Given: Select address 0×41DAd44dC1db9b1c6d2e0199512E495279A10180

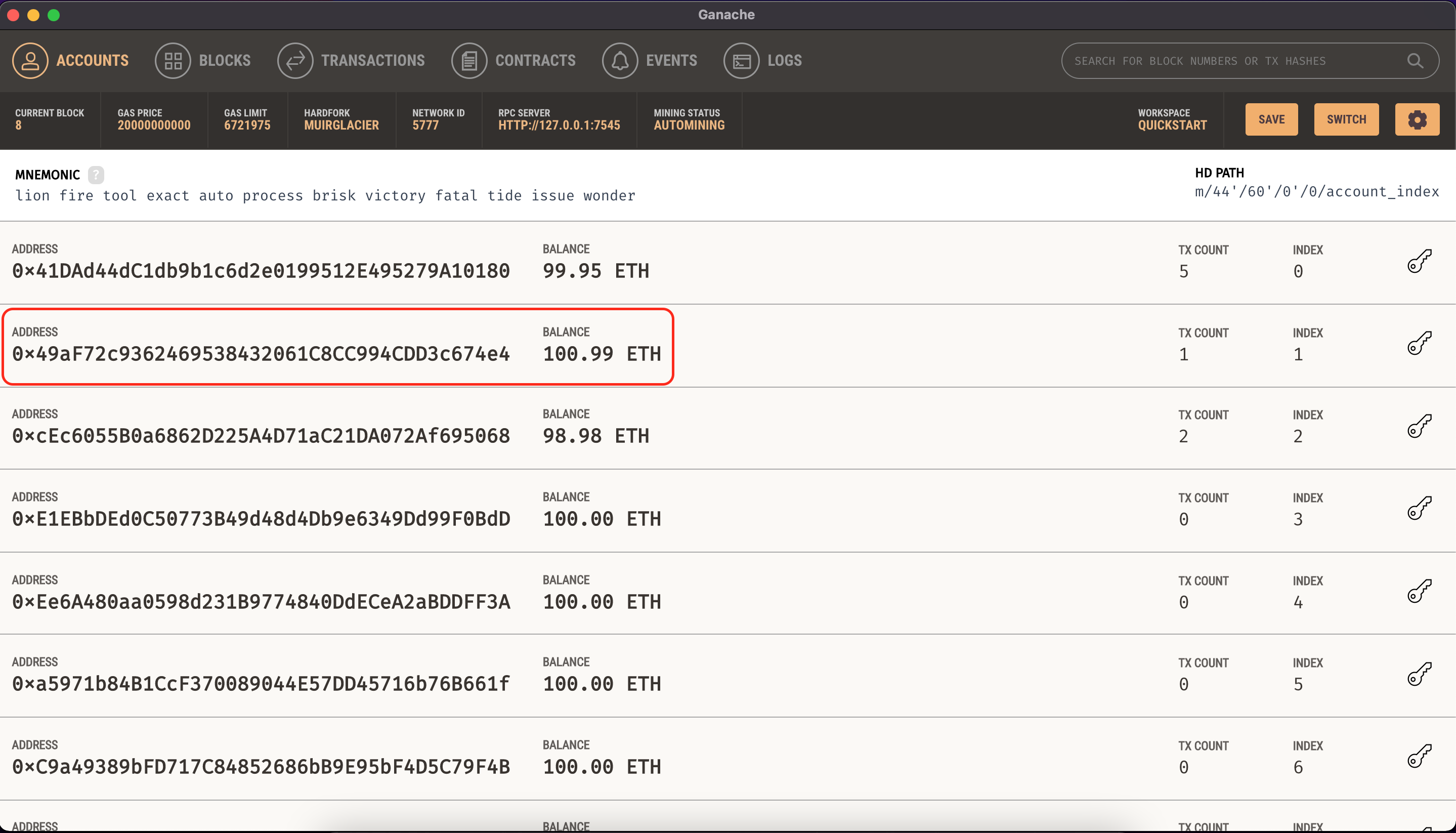Looking at the screenshot, I should 261,271.
